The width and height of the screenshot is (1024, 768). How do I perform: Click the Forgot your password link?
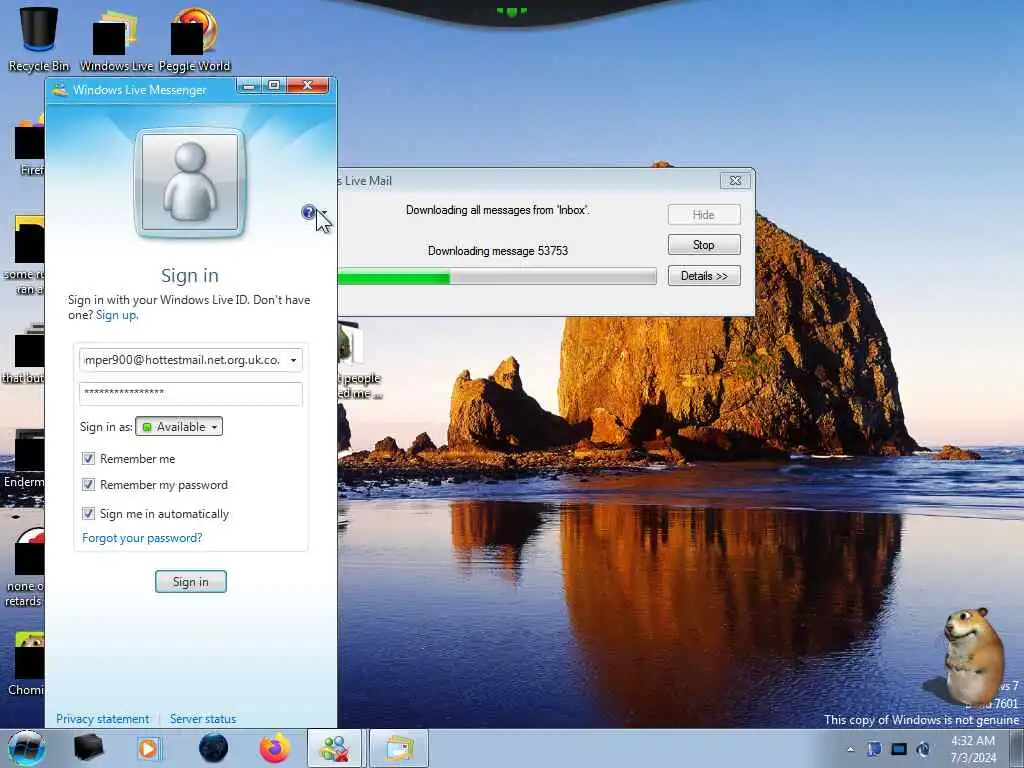[142, 537]
